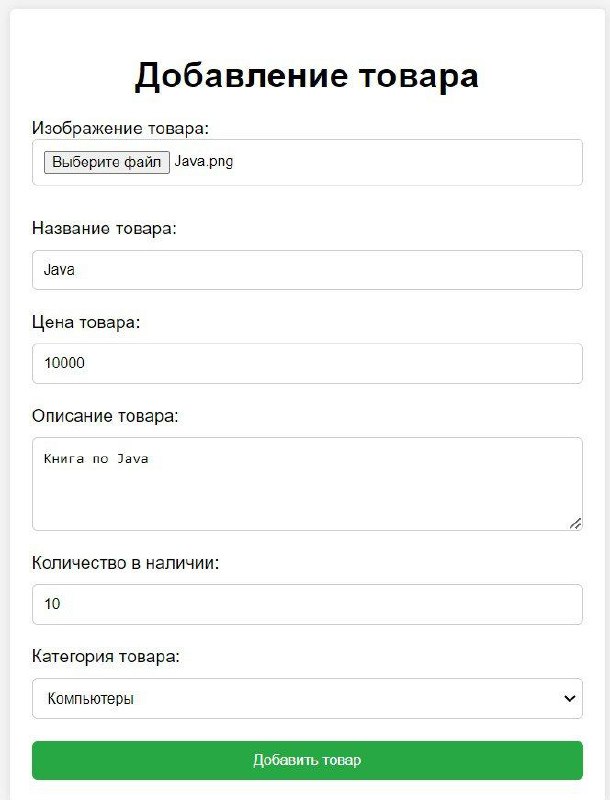
Task: Click the 'Изображение товара:' label
Action: (x=120, y=128)
